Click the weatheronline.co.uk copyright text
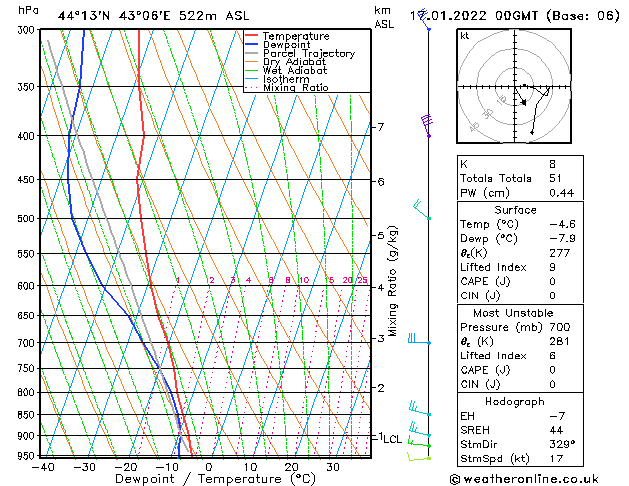 click(x=524, y=479)
